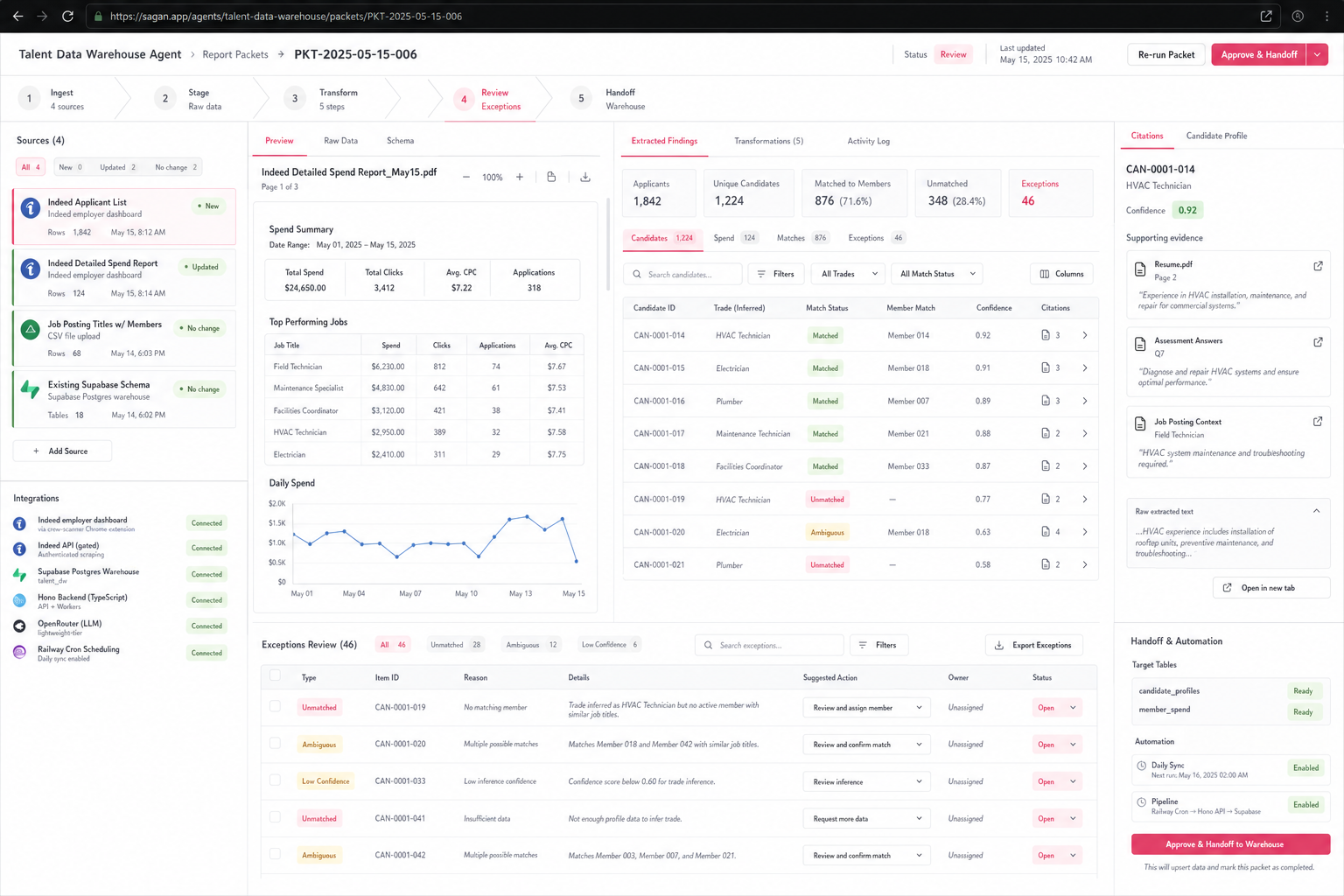
Task: Open row details arrow for CAN-0001-016
Action: click(1085, 401)
